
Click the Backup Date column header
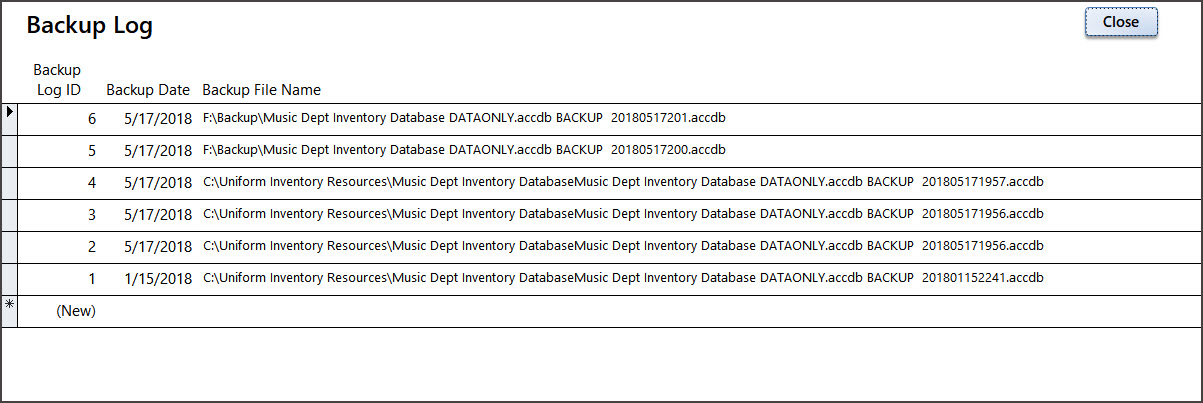click(148, 90)
